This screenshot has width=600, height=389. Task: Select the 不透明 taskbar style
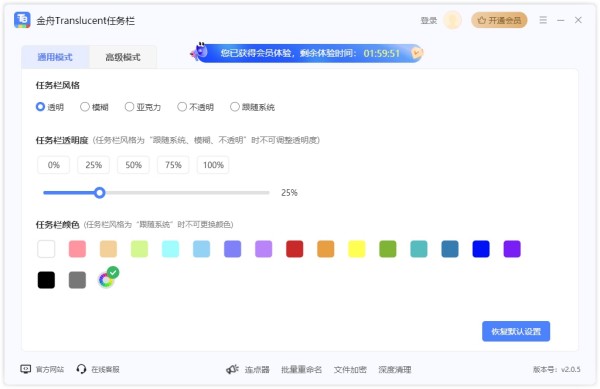[196, 107]
